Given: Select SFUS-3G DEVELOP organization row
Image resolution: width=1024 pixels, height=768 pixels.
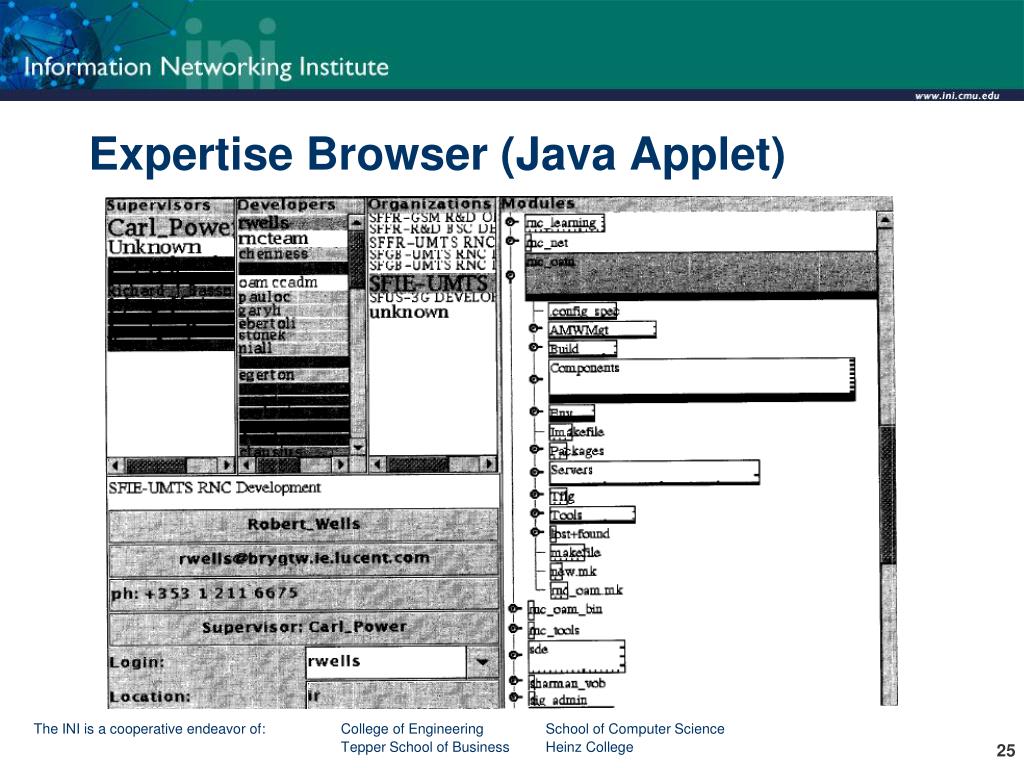Looking at the screenshot, I should (432, 297).
